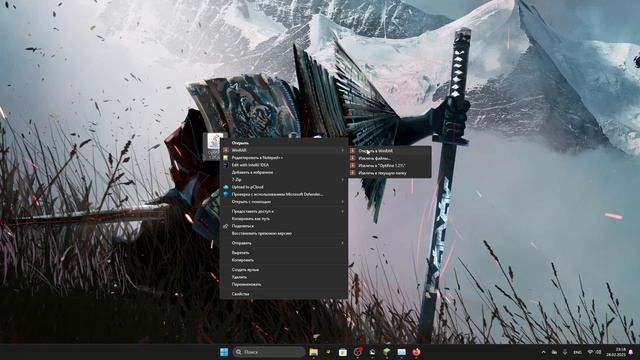The width and height of the screenshot is (640, 360).
Task: Select 'Предоставить доступ к'
Action: (x=284, y=211)
